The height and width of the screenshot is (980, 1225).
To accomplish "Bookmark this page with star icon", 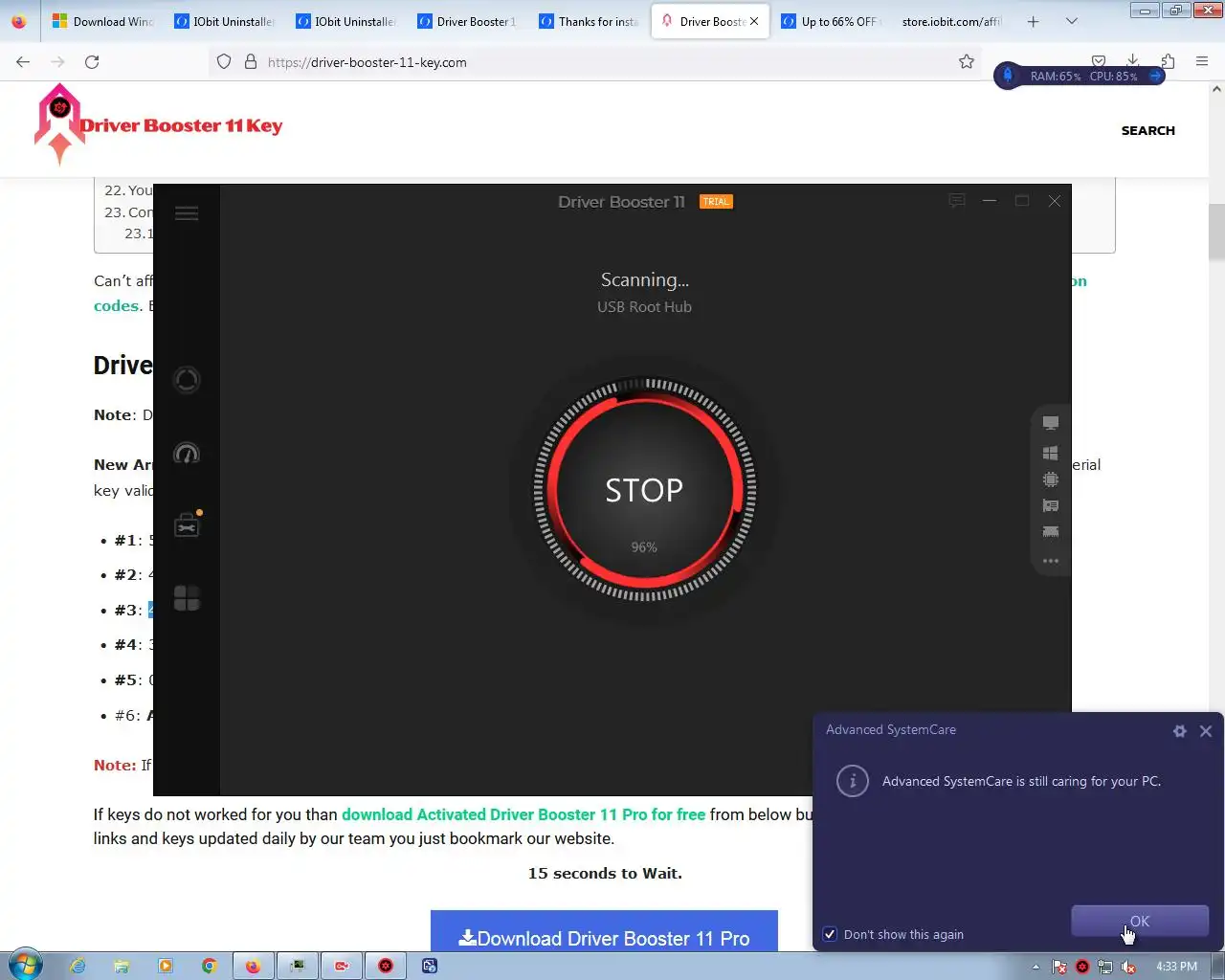I will pos(967,61).
